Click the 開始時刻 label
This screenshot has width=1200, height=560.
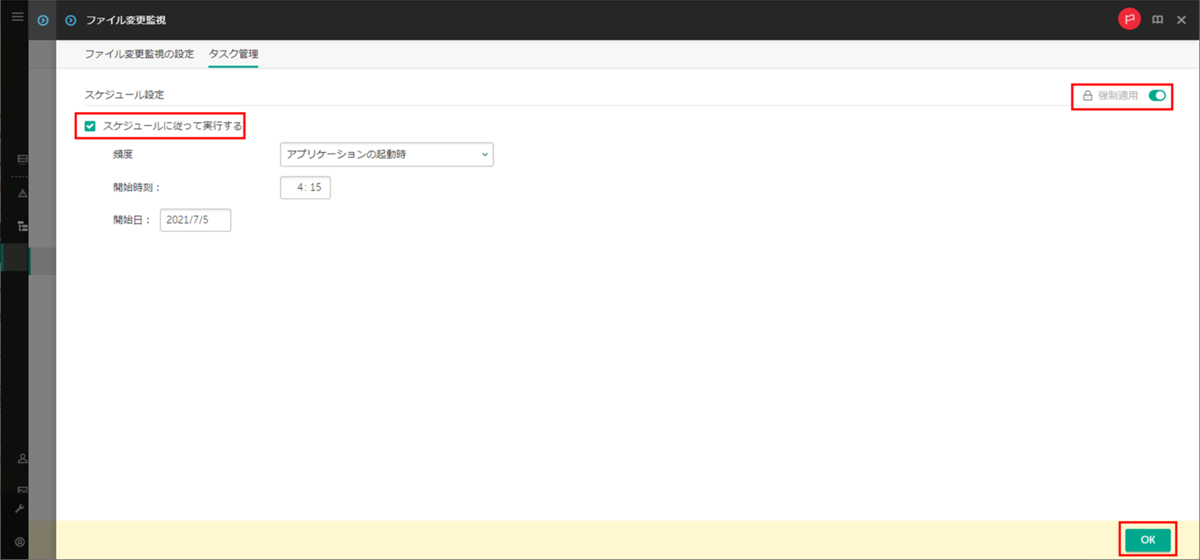pyautogui.click(x=137, y=187)
